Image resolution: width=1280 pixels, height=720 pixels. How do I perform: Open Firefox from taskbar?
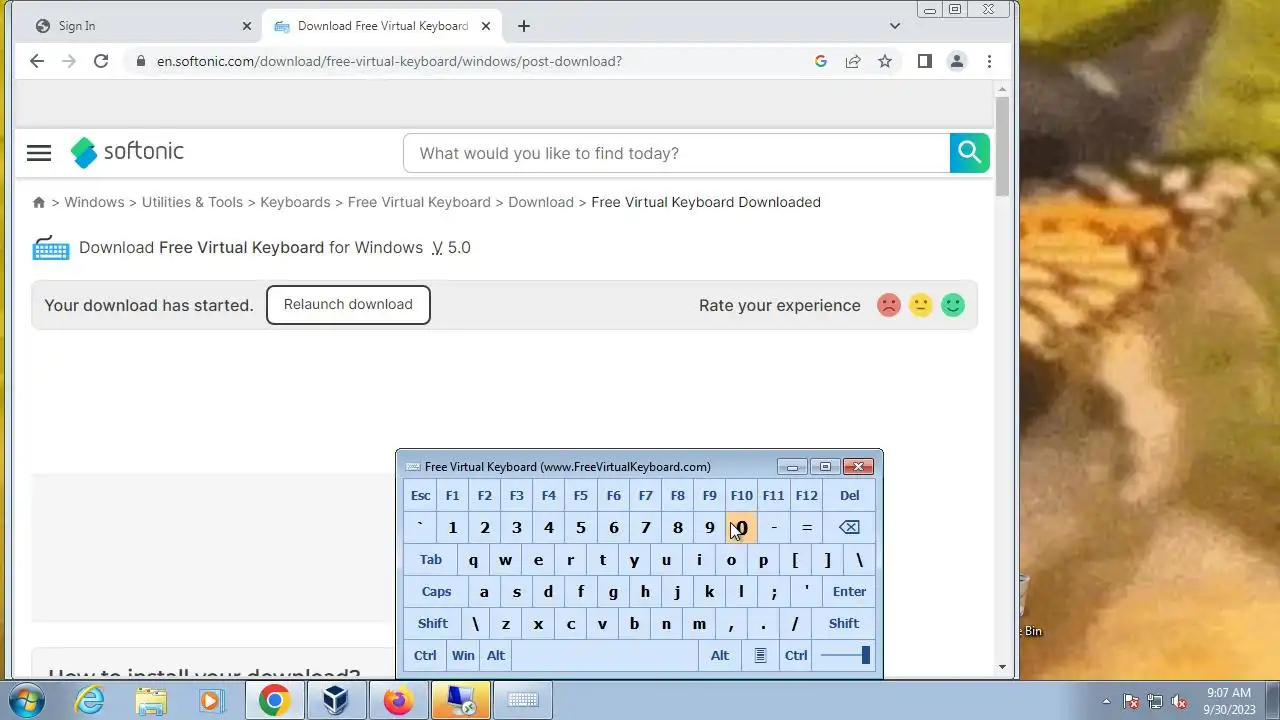point(398,700)
